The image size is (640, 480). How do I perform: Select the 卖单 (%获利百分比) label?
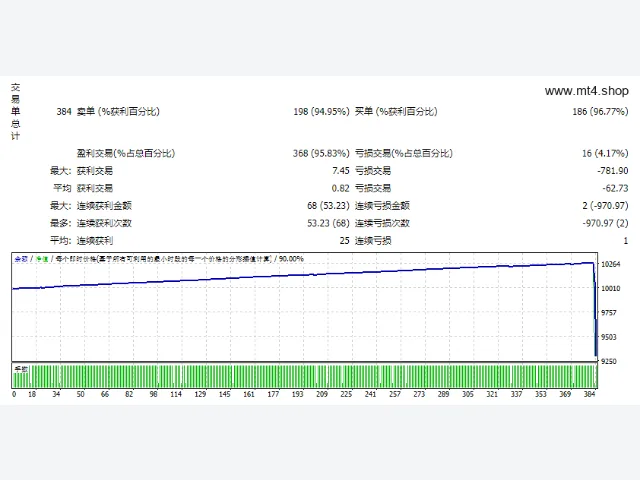[118, 111]
